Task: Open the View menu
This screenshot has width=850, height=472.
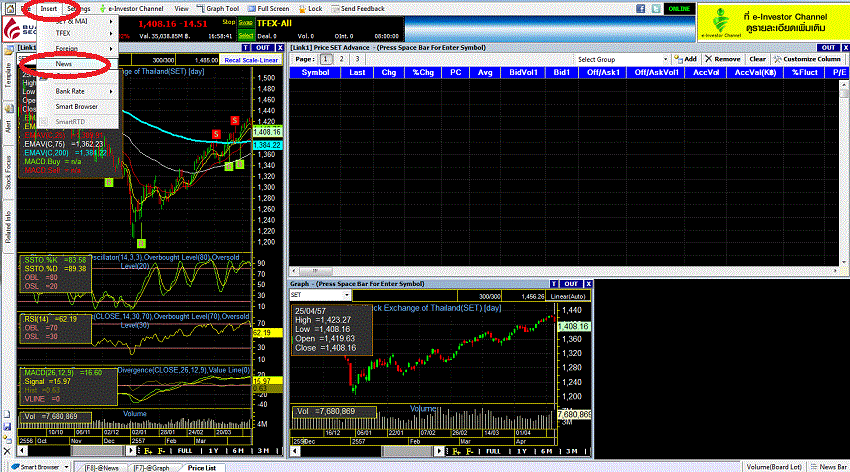Action: click(182, 9)
